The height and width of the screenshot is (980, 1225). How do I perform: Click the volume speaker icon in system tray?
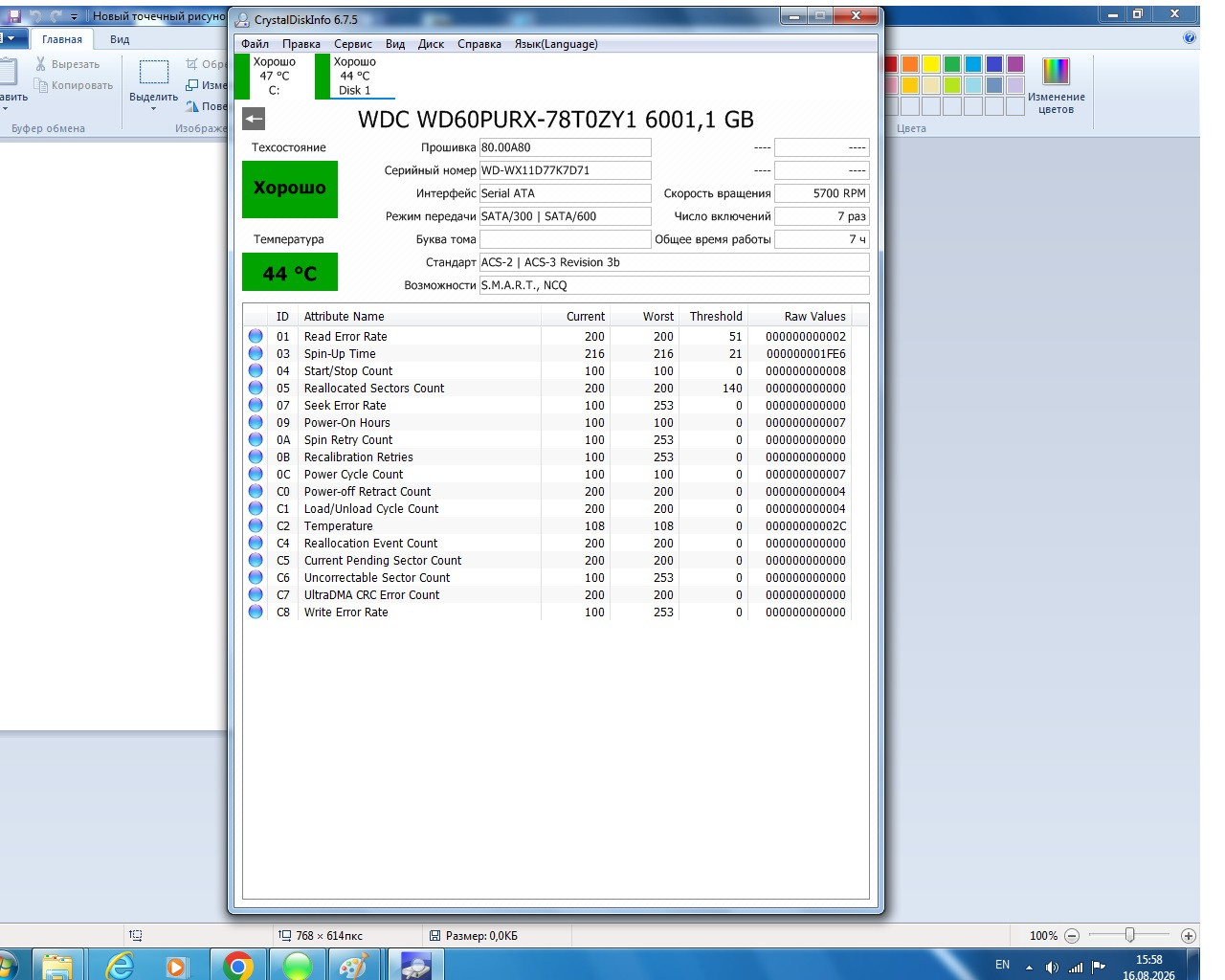point(1052,967)
